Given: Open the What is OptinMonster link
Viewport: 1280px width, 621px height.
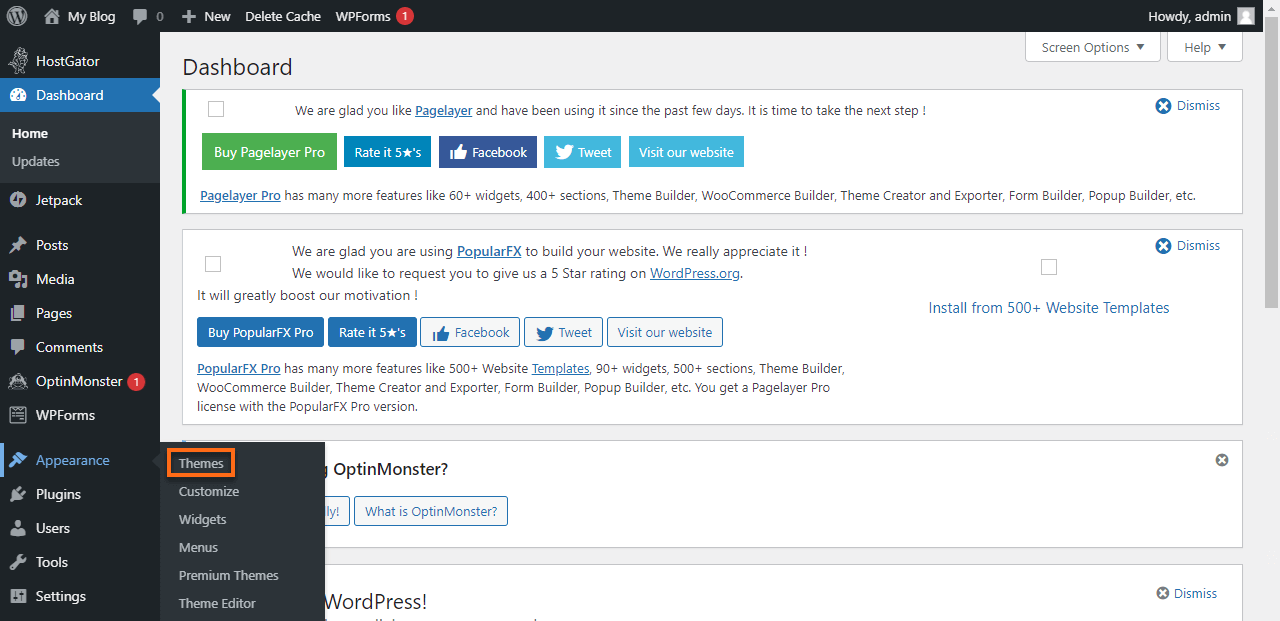Looking at the screenshot, I should click(430, 510).
